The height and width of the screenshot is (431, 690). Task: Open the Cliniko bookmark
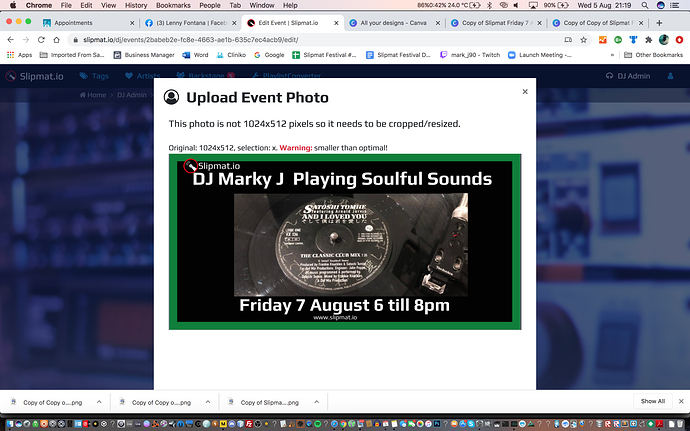click(231, 55)
